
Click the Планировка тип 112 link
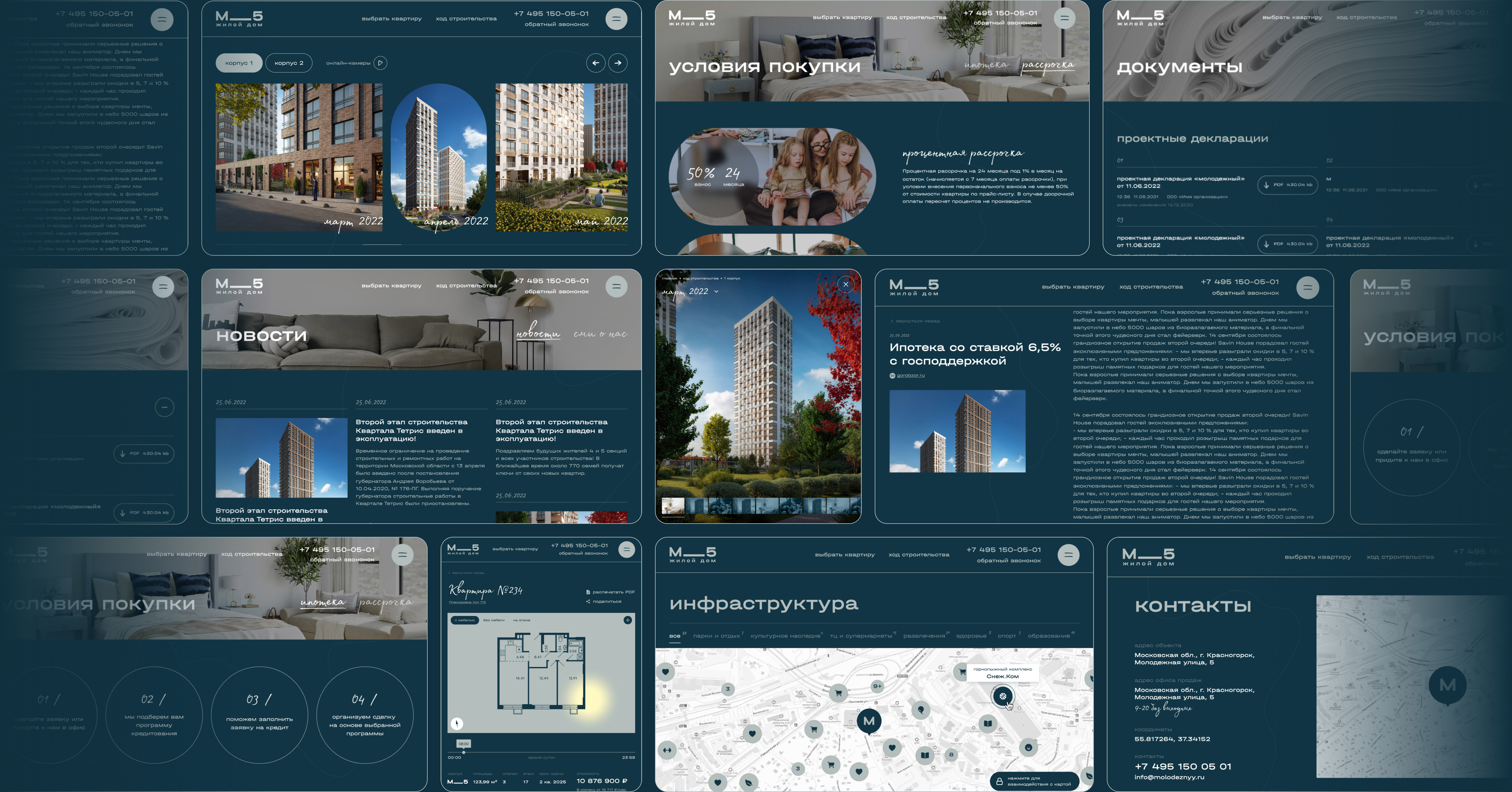467,602
